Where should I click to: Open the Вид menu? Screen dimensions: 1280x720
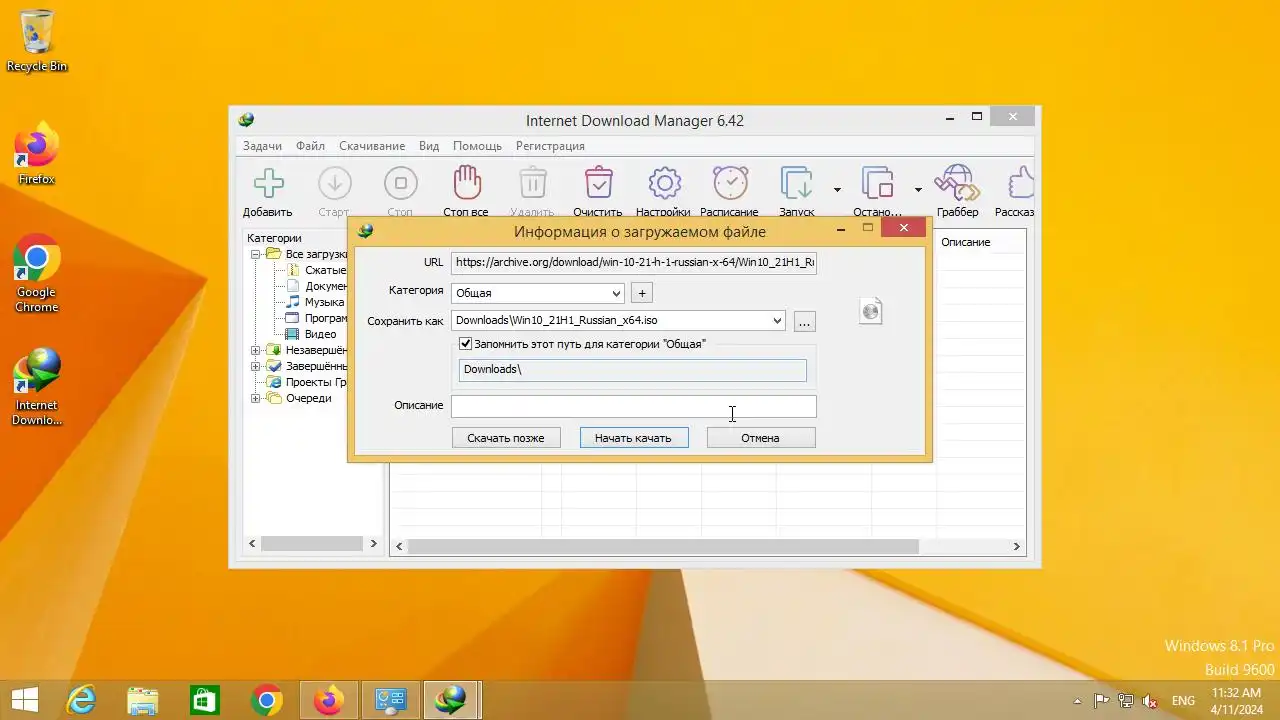428,146
